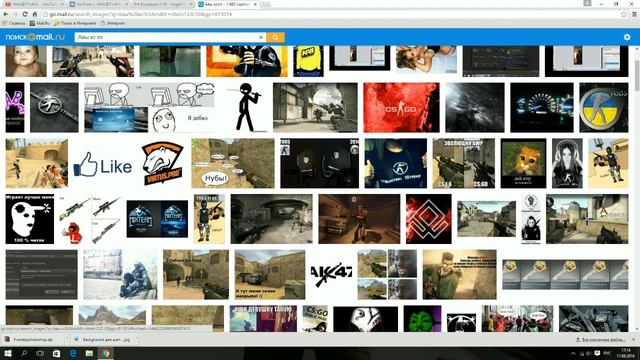Viewport: 640px width, 360px height.
Task: Close the downloads bar
Action: tap(634, 339)
